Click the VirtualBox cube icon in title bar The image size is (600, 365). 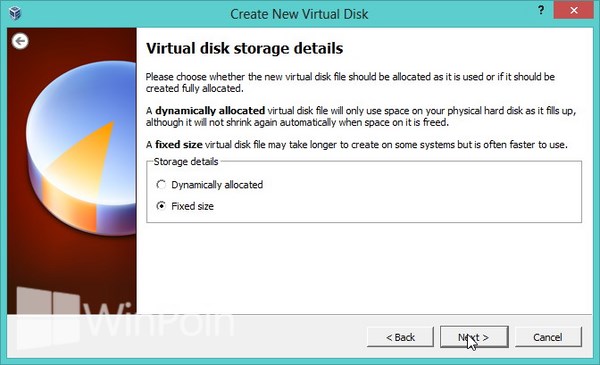15,13
